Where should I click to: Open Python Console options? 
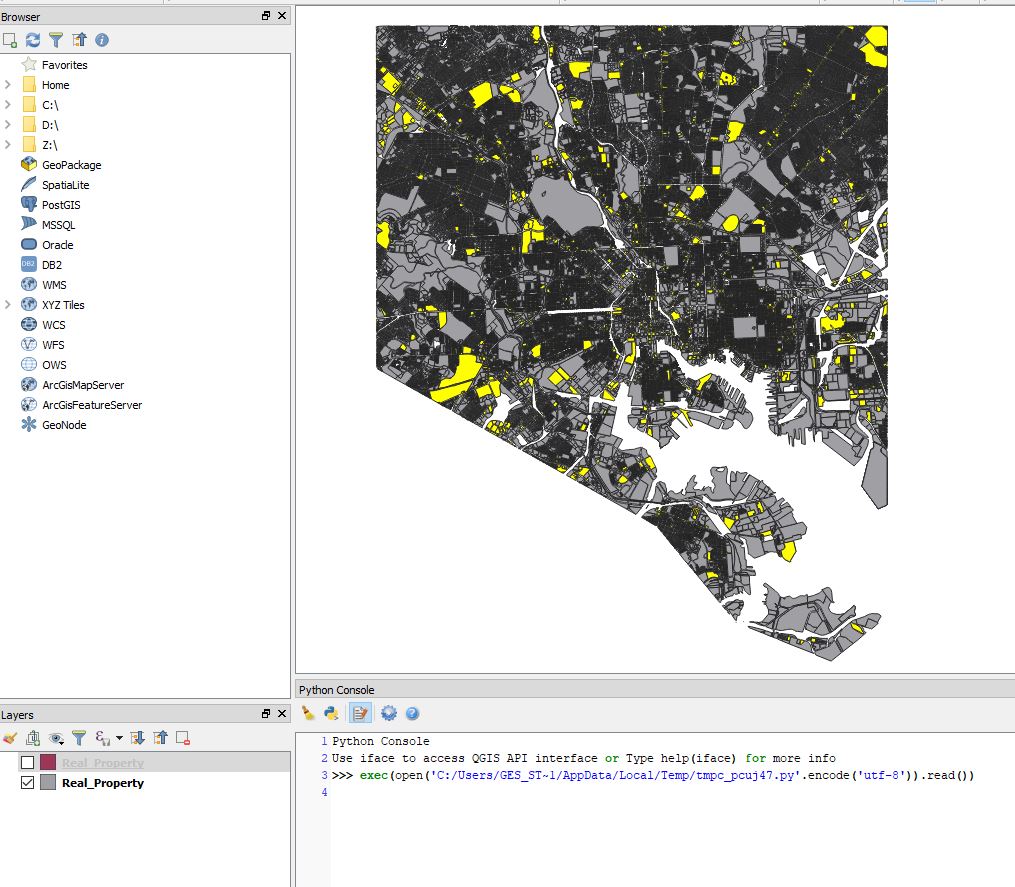[x=388, y=713]
